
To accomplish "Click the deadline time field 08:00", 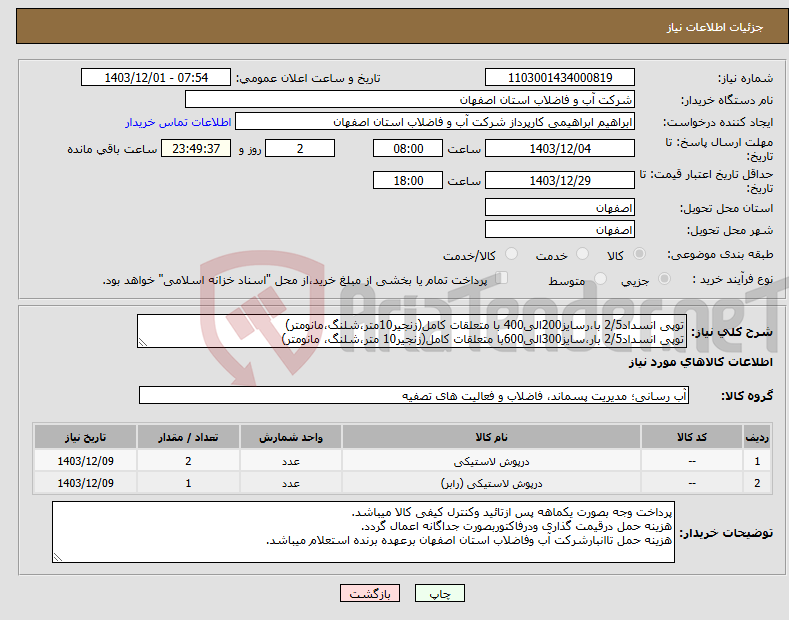I will [x=408, y=148].
